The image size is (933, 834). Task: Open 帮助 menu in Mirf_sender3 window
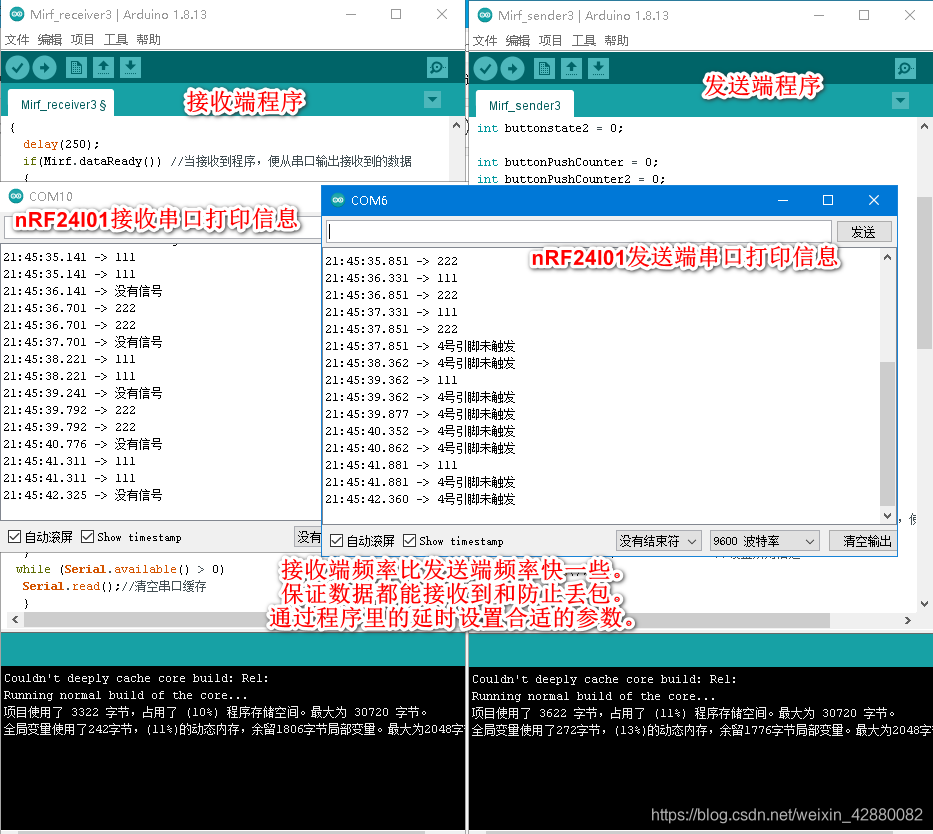pos(616,40)
